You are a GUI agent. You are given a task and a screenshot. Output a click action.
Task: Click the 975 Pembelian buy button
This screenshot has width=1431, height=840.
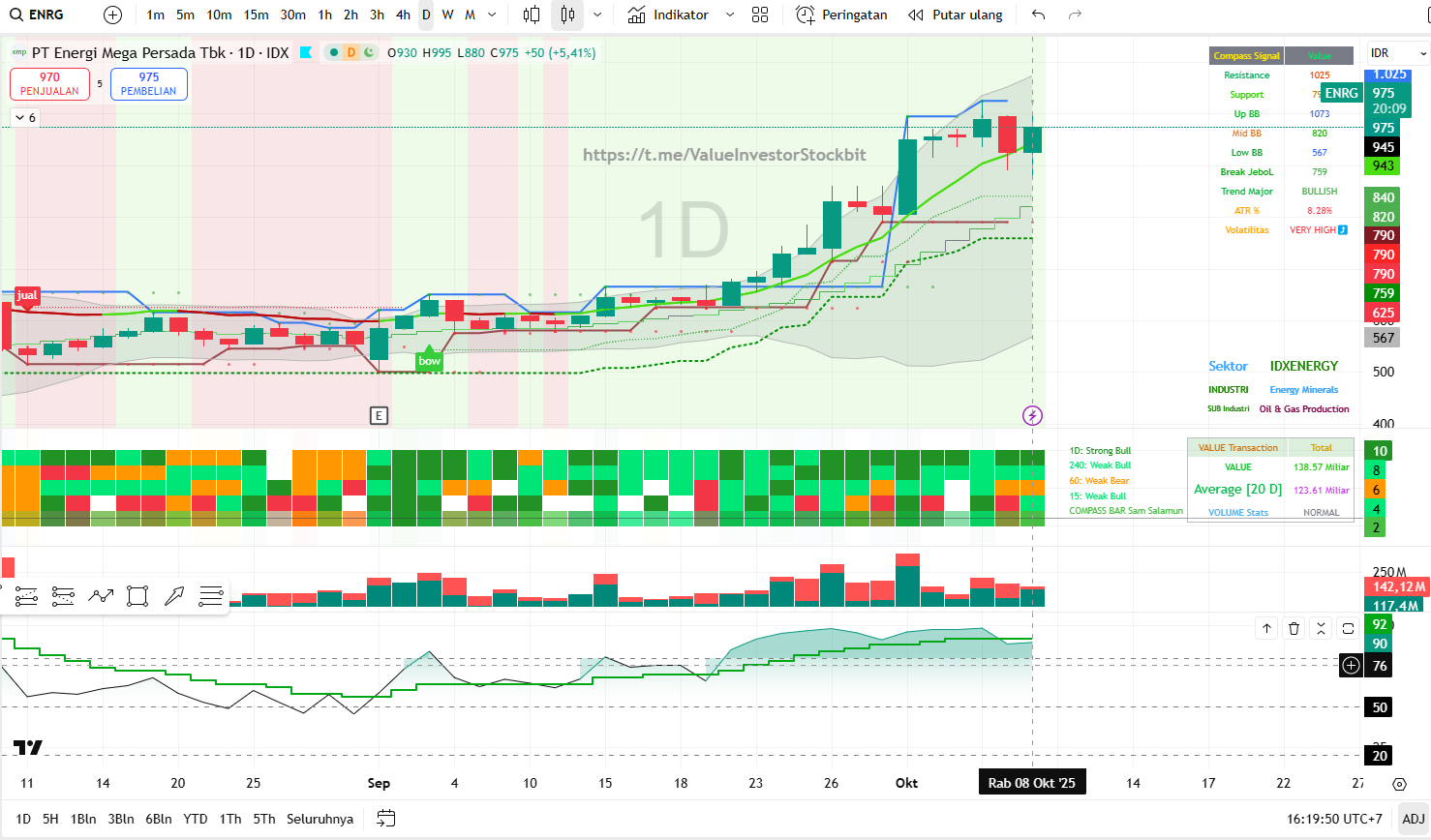coord(149,84)
